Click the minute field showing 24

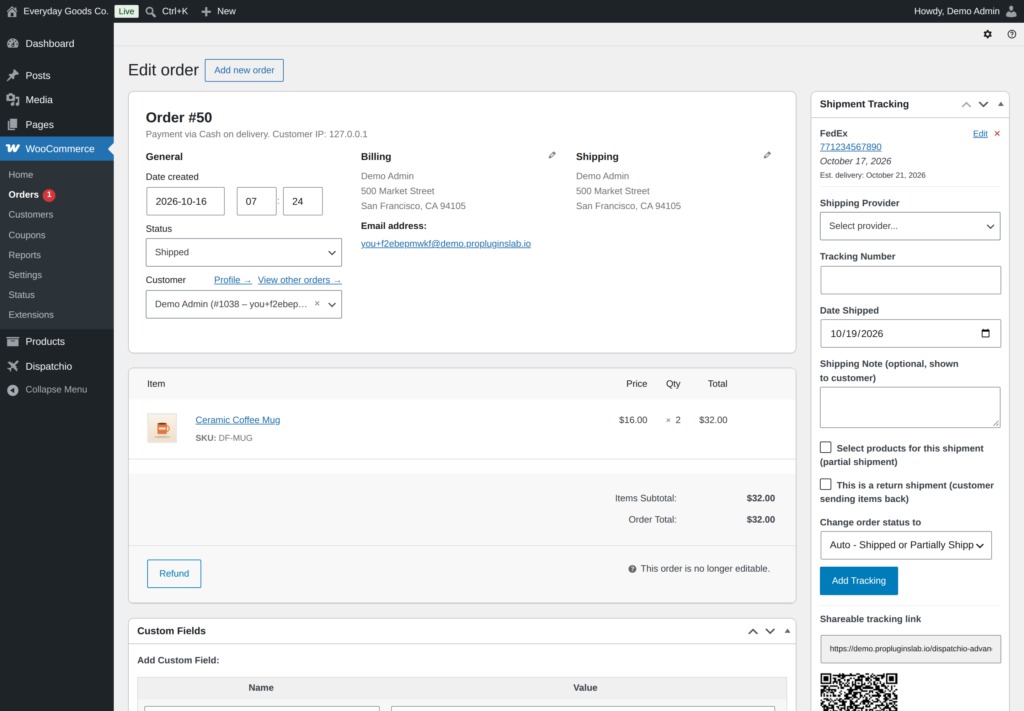coord(303,201)
